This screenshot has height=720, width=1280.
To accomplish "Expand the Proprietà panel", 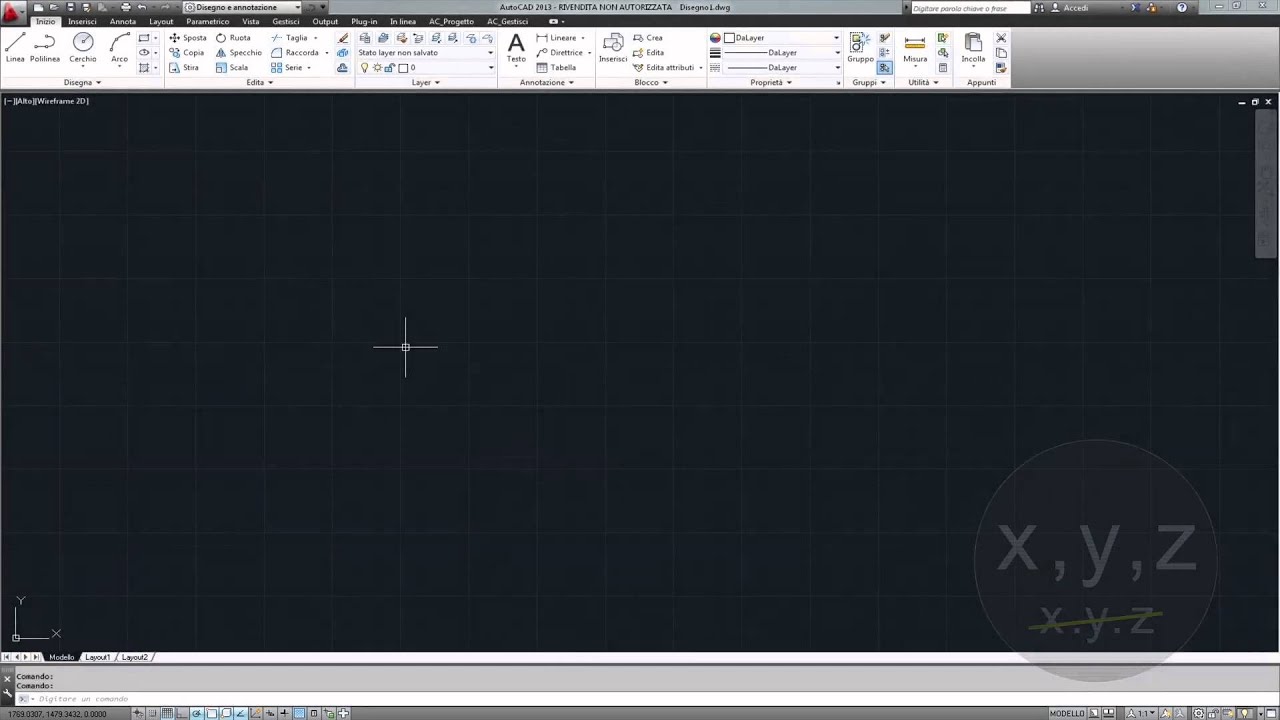I will coord(771,82).
